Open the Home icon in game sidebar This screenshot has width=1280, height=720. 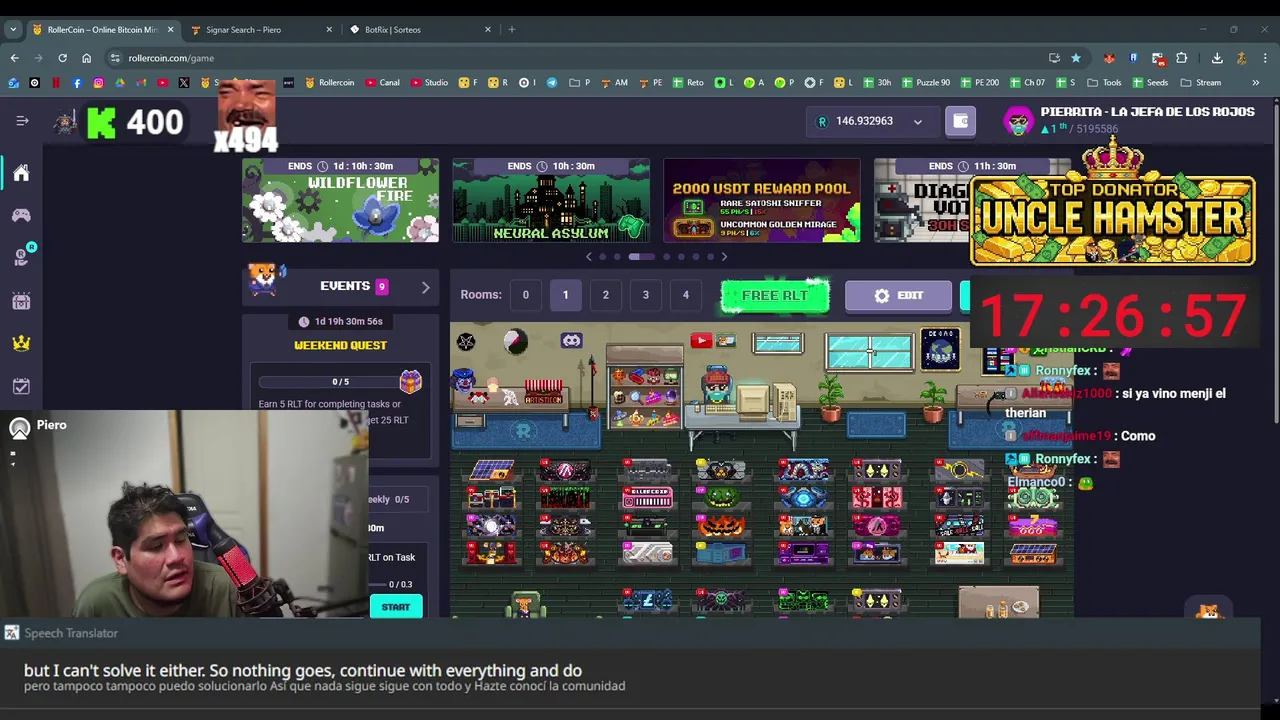point(21,173)
